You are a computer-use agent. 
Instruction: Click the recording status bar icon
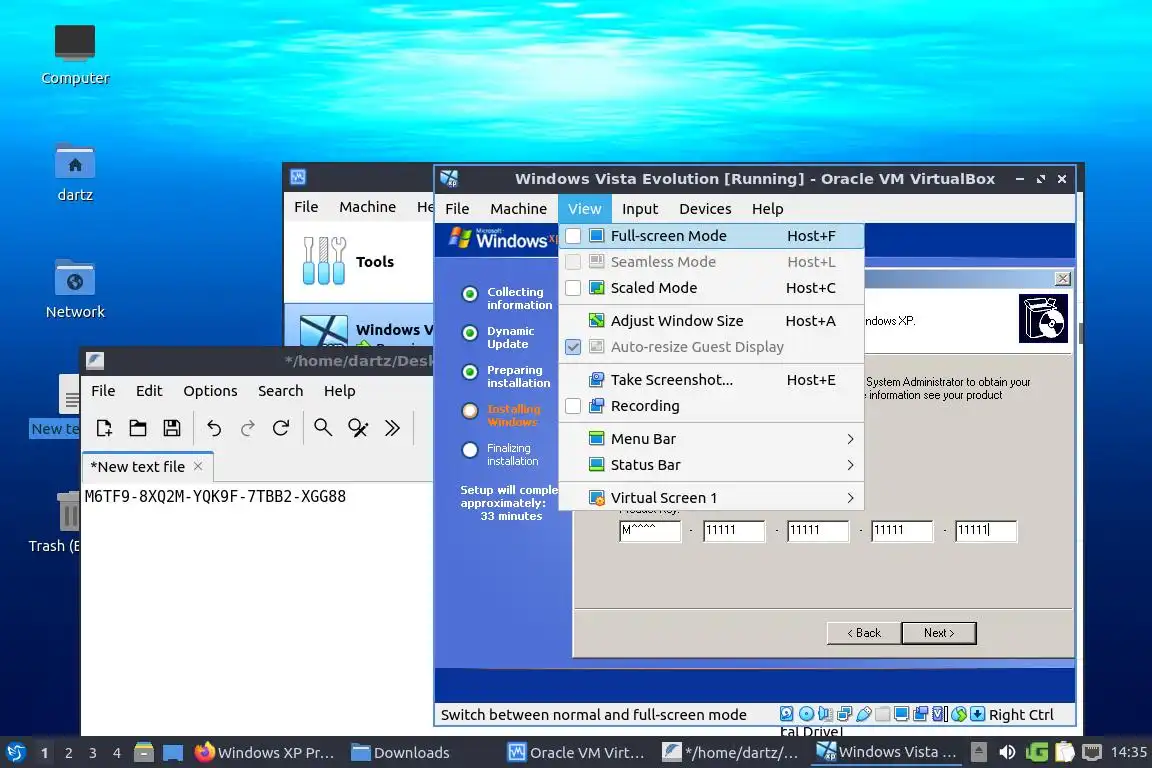point(921,714)
